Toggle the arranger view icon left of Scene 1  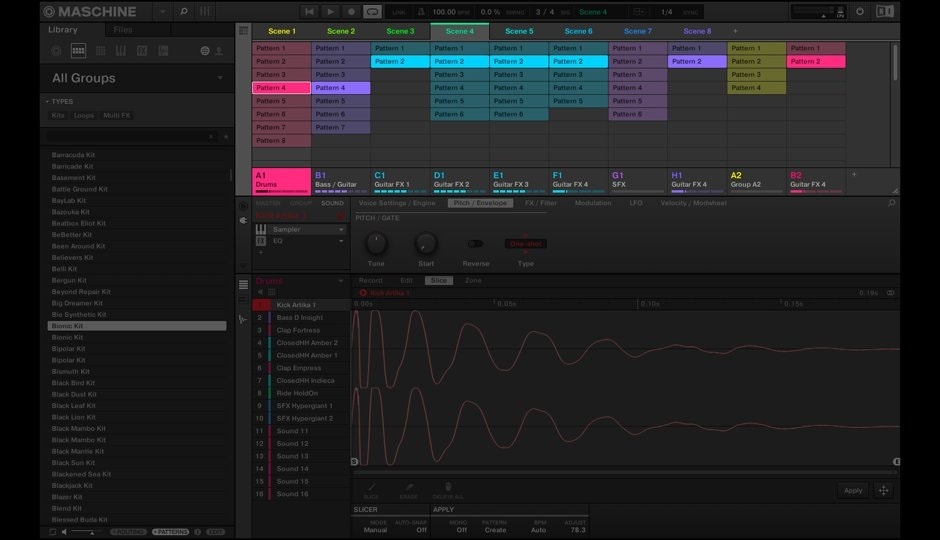click(243, 31)
